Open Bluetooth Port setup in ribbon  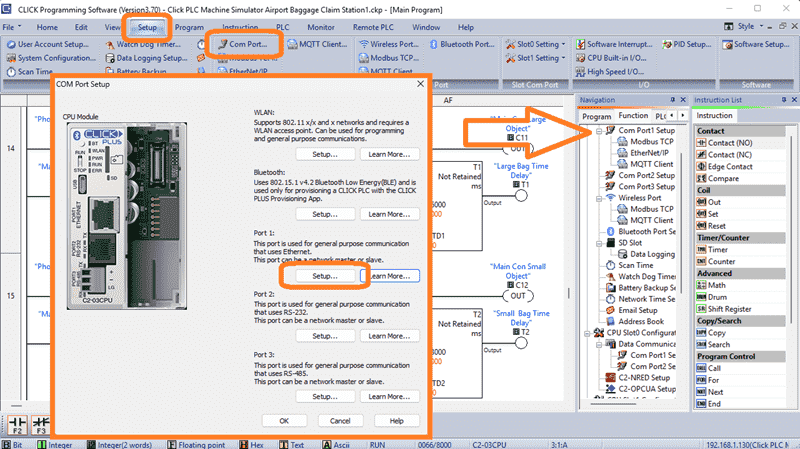coord(458,44)
